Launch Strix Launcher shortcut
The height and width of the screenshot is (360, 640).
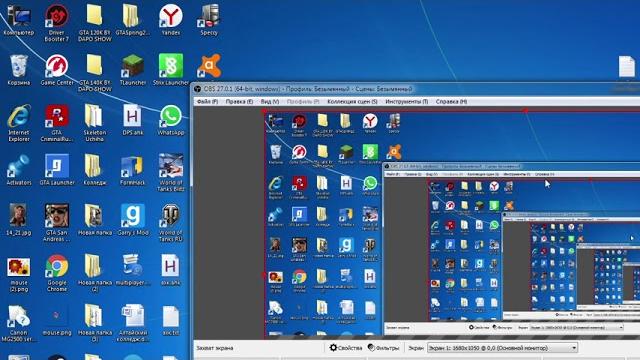click(x=171, y=70)
